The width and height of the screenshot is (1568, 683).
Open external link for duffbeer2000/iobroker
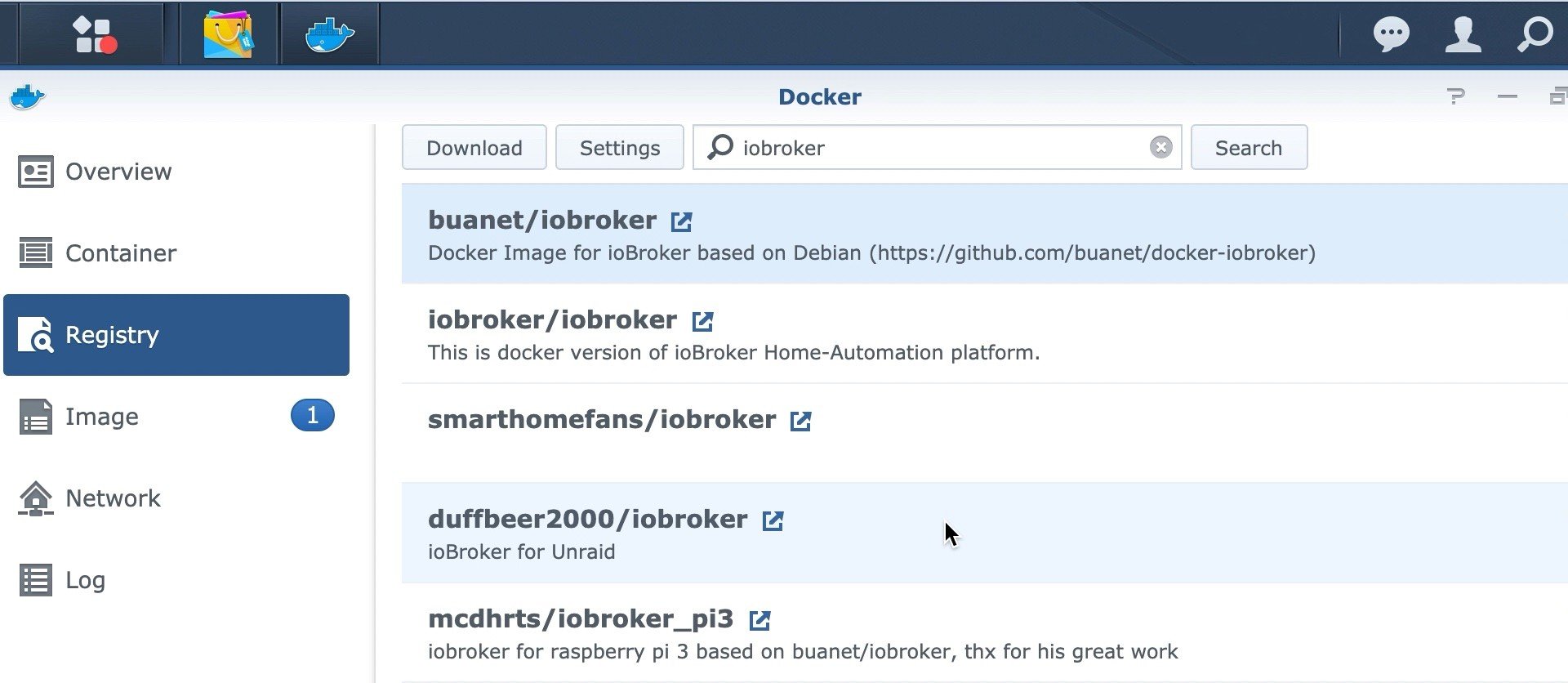coord(773,520)
